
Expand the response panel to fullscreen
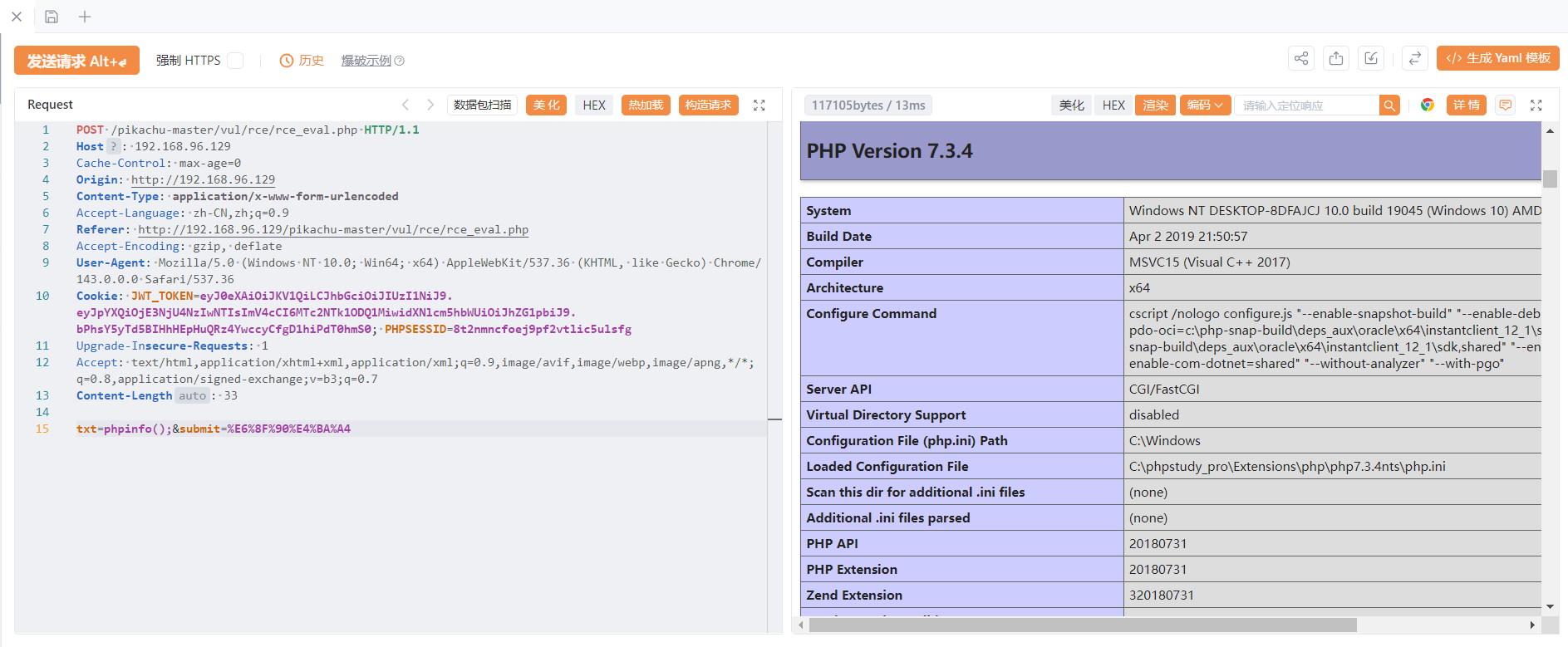1536,105
